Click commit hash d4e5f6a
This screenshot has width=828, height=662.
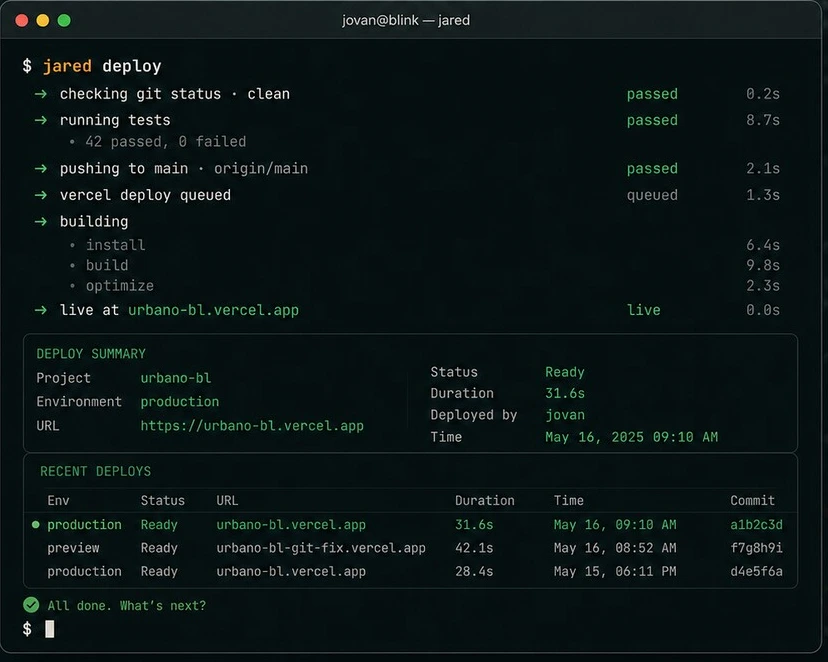(x=756, y=571)
